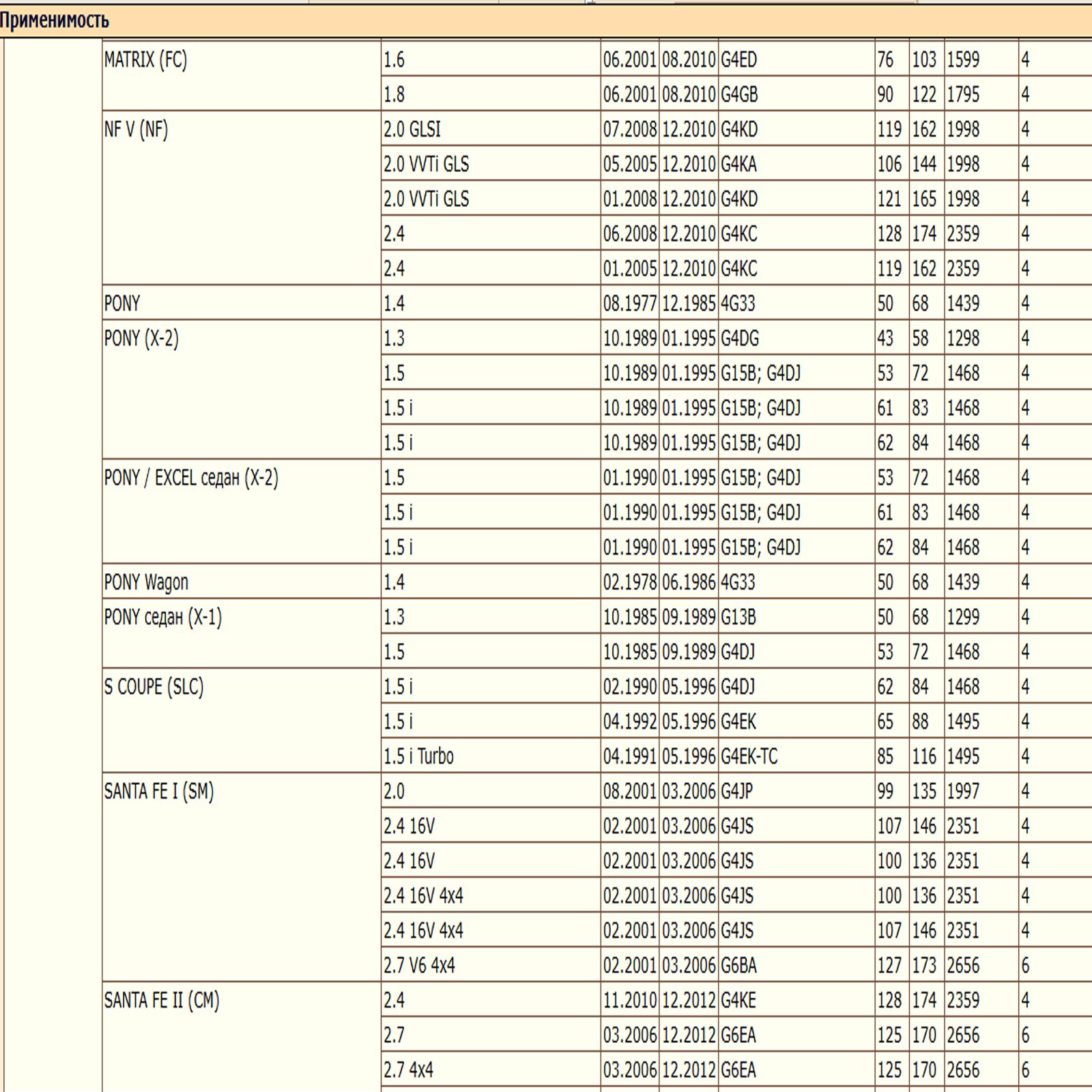Select PONY / EXCEL седан (X-2) cell
Screen dimensions: 1092x1092
coord(191,478)
